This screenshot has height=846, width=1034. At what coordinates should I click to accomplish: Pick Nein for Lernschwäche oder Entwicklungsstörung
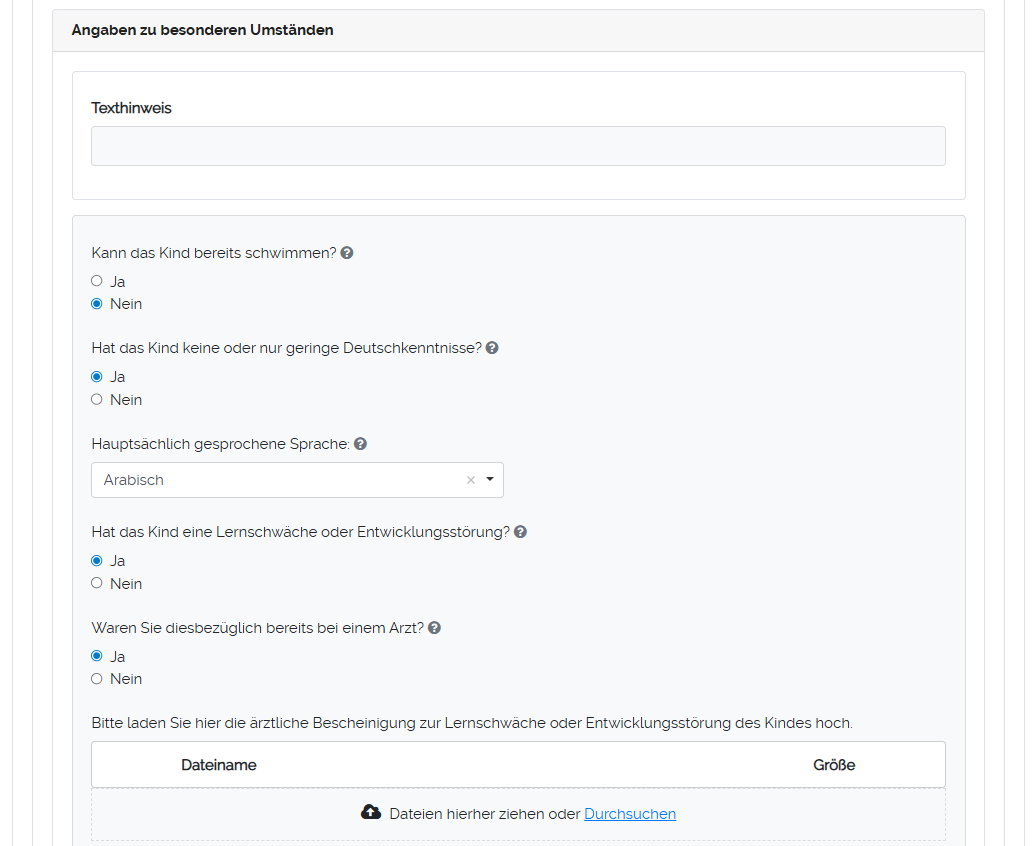[97, 583]
